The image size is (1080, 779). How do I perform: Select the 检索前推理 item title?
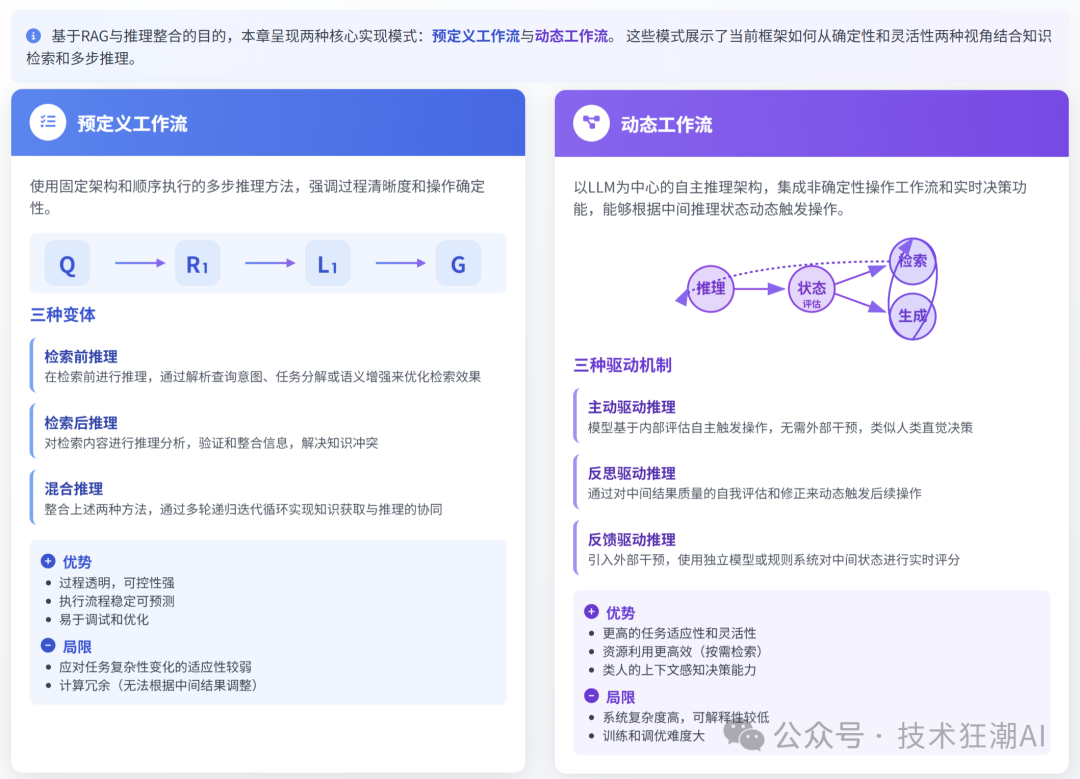tap(81, 357)
